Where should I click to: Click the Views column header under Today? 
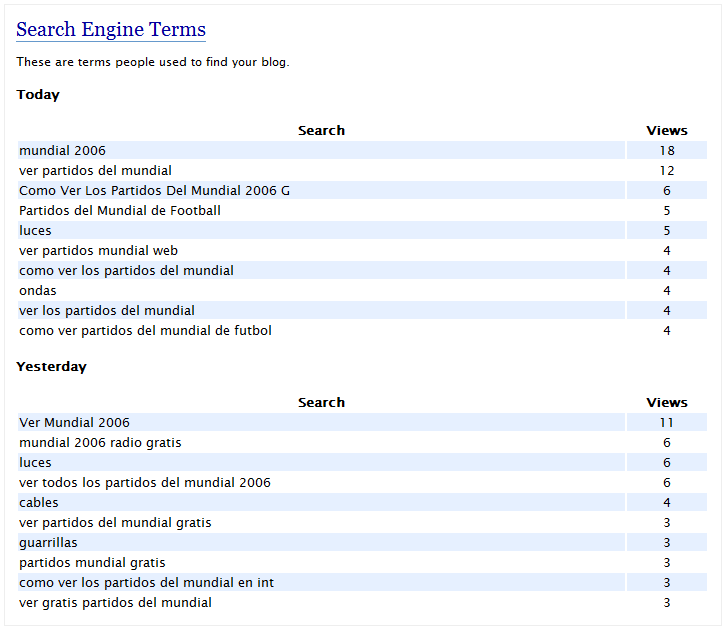666,131
